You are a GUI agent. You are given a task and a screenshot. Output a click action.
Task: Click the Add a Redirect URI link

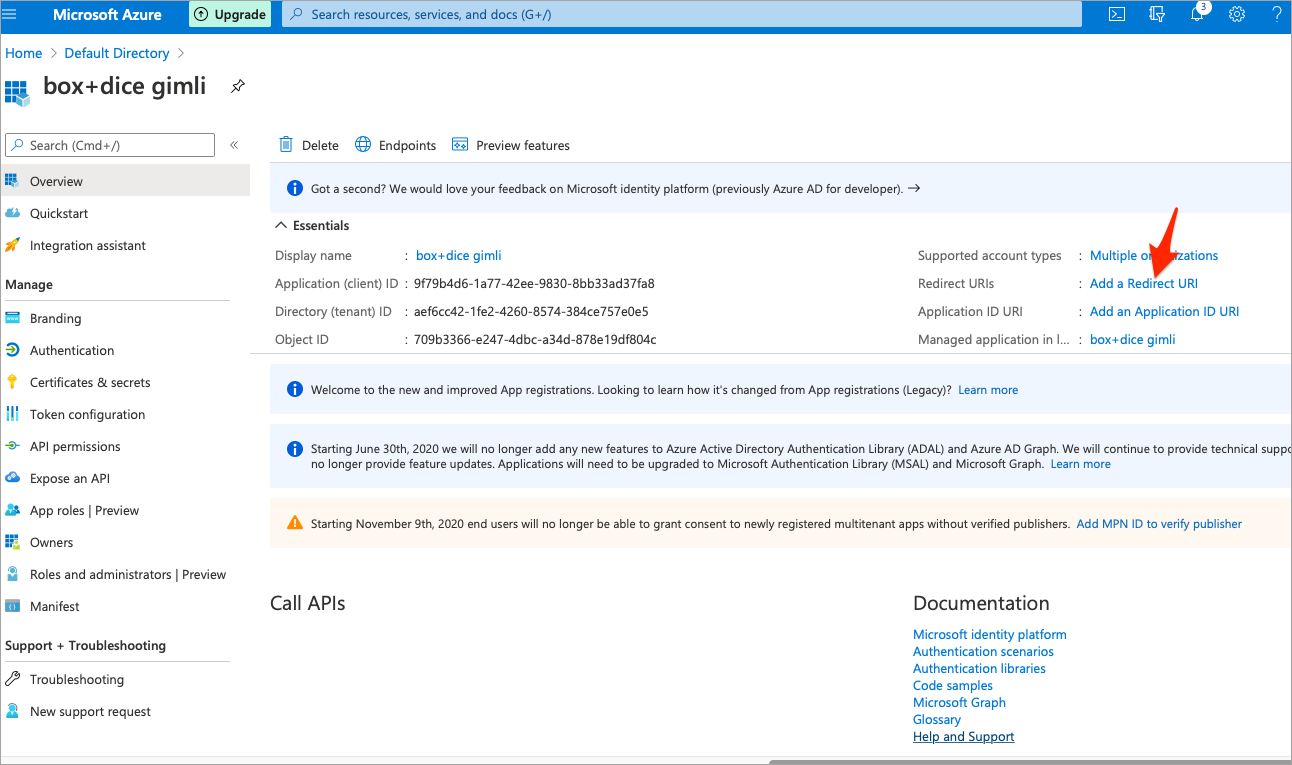[1144, 284]
